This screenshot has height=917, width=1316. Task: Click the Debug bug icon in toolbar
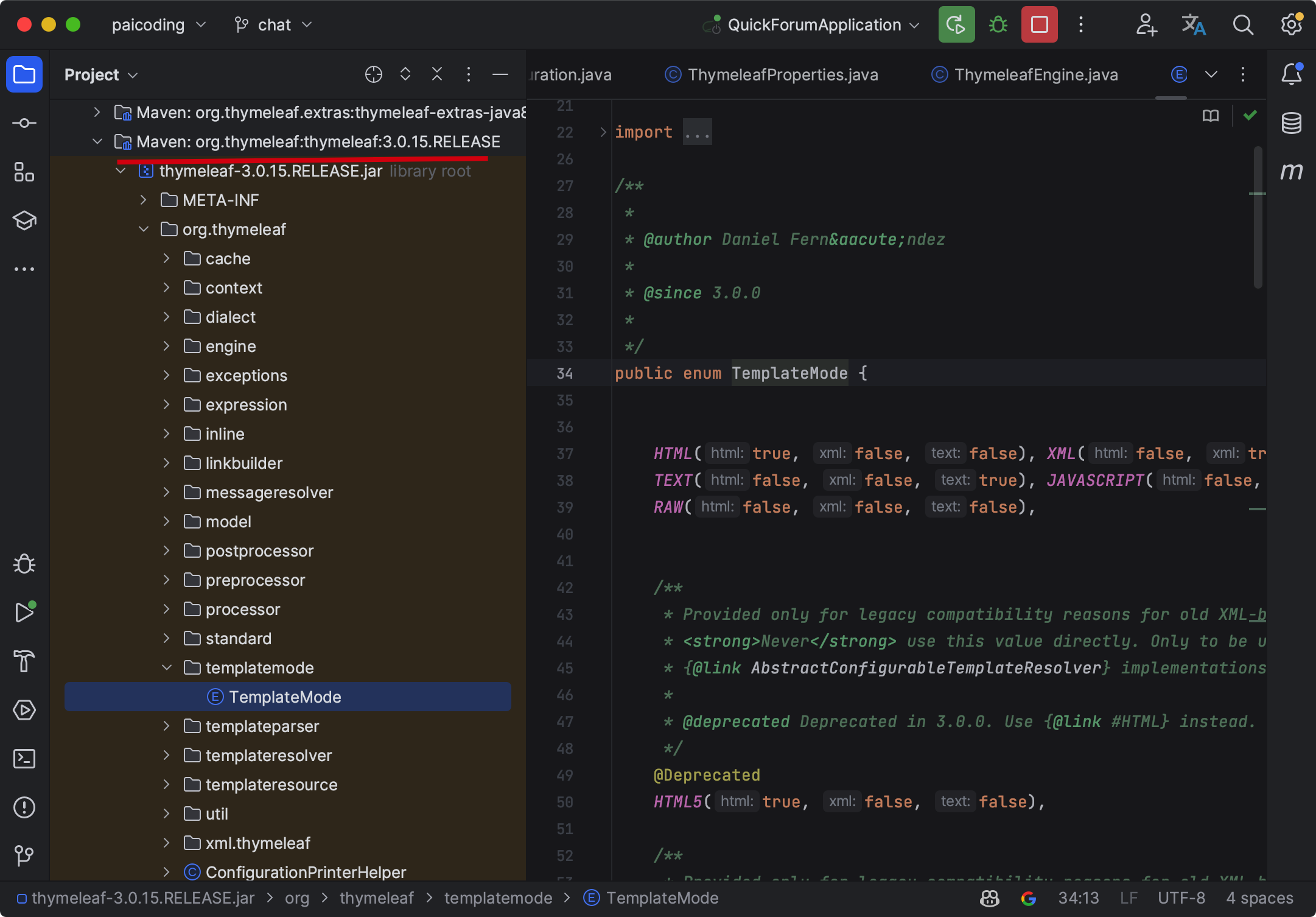[x=998, y=25]
